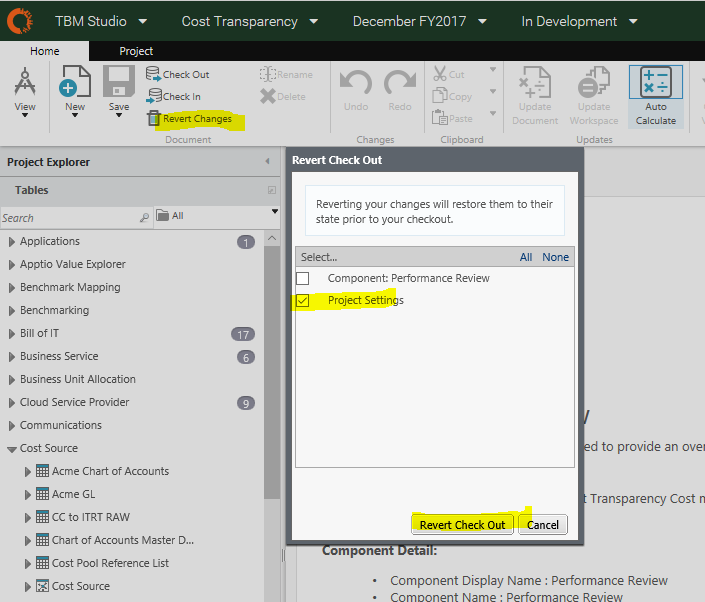Click the Revert Check Out button

tap(462, 525)
